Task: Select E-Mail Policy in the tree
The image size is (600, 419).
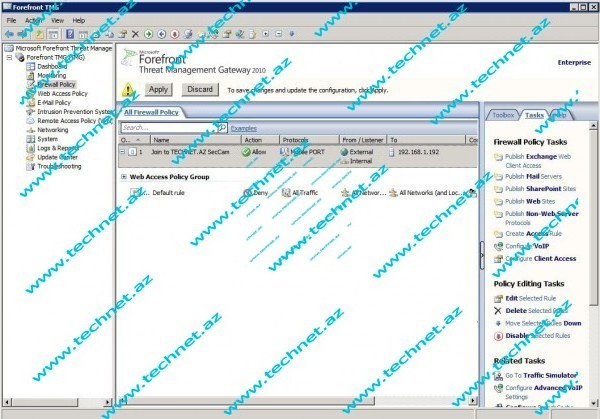Action: click(54, 102)
